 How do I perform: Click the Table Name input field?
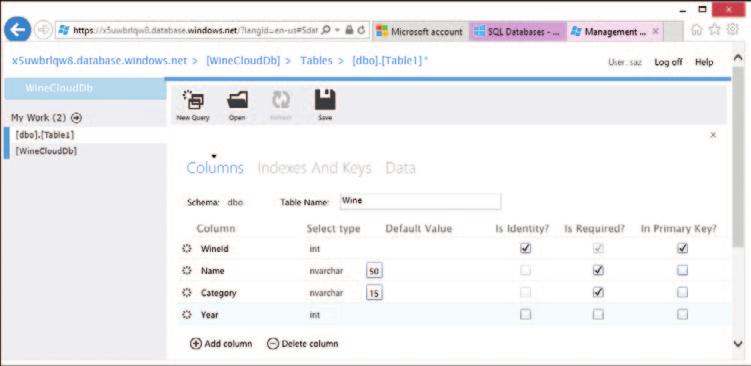click(x=420, y=201)
